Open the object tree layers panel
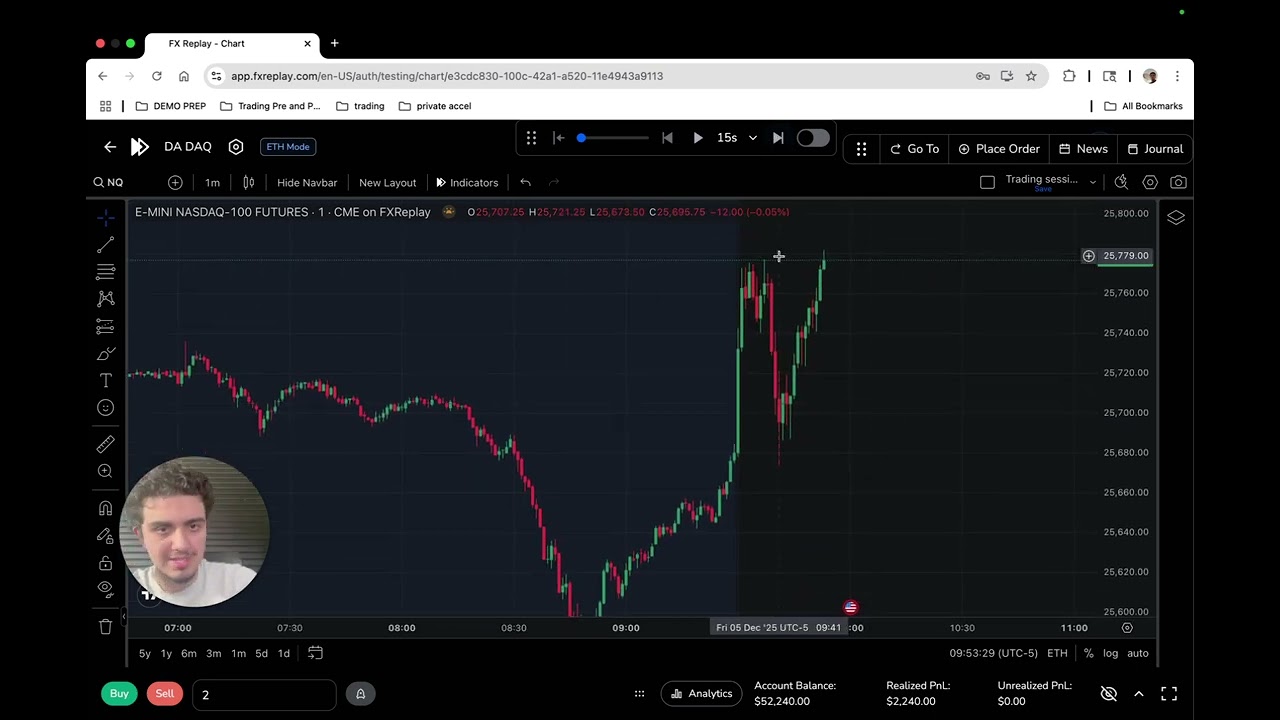 (x=1176, y=218)
